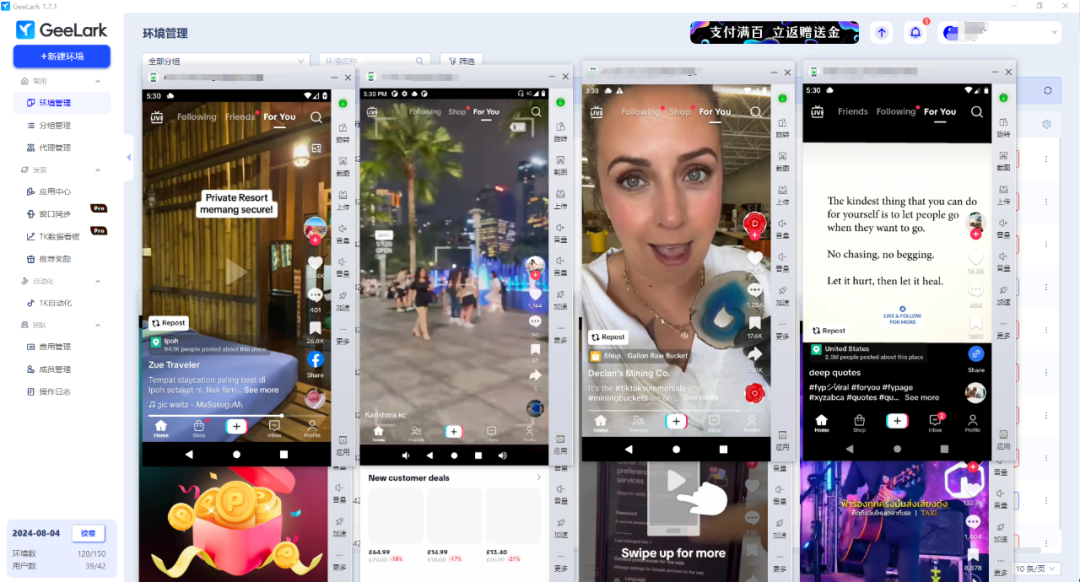Open 成员管理 sidebar item
The image size is (1080, 582).
[x=54, y=369]
